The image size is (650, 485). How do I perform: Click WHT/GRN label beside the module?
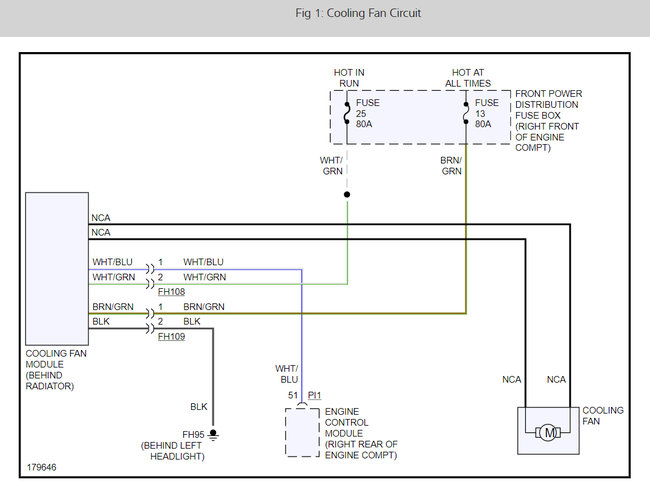114,277
